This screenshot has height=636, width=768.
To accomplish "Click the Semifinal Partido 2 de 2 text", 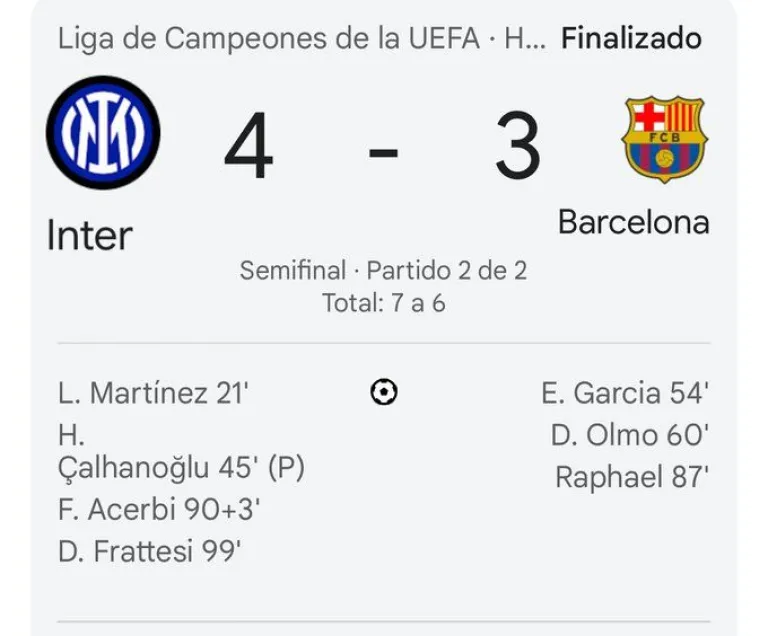I will point(383,270).
